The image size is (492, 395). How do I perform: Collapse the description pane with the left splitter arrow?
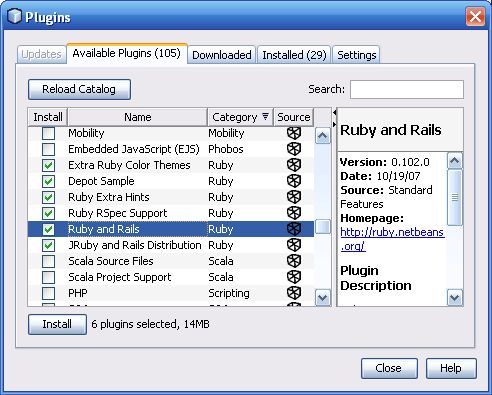pyautogui.click(x=334, y=113)
